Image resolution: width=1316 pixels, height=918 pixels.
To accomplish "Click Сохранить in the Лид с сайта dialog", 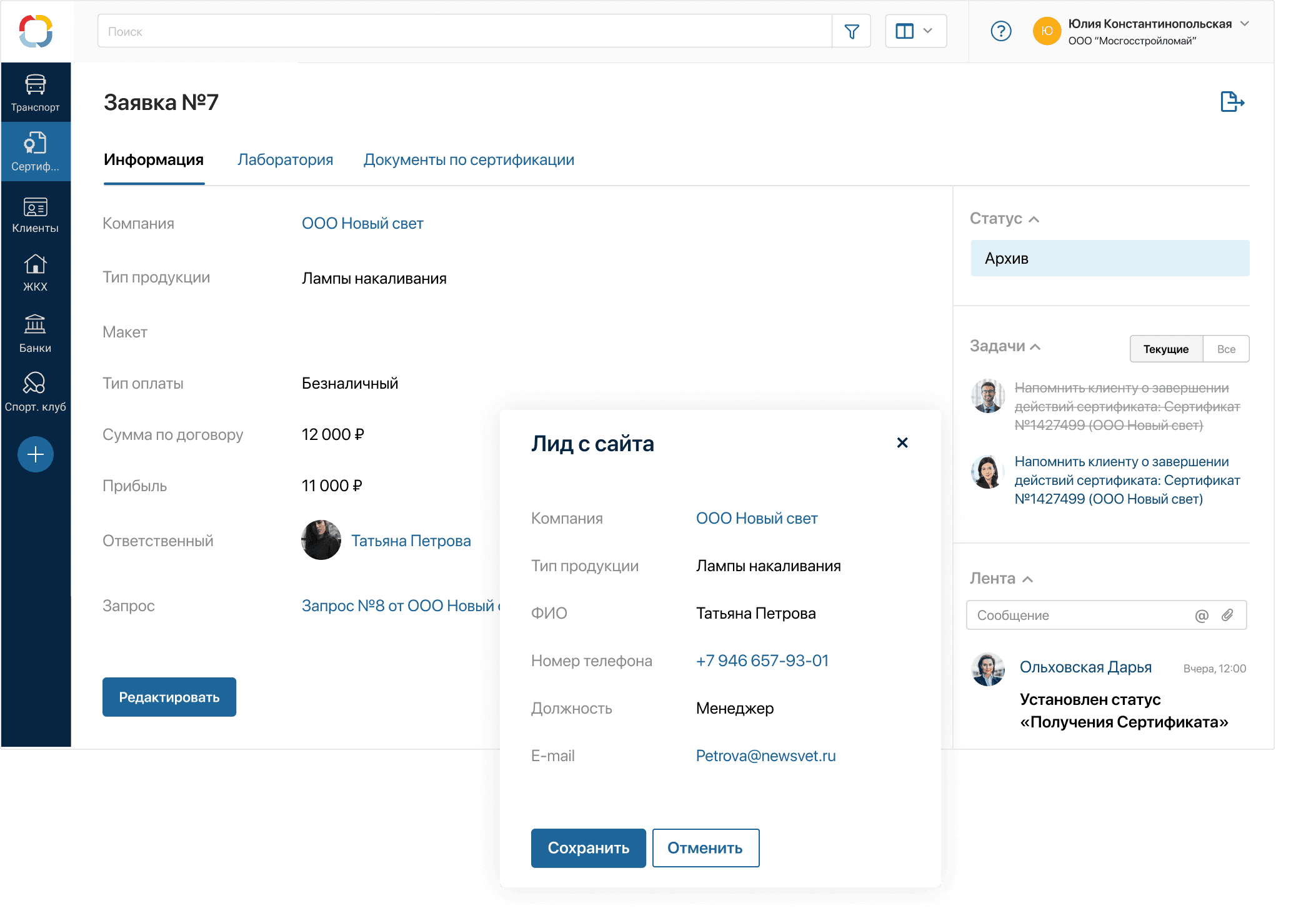I will point(588,848).
